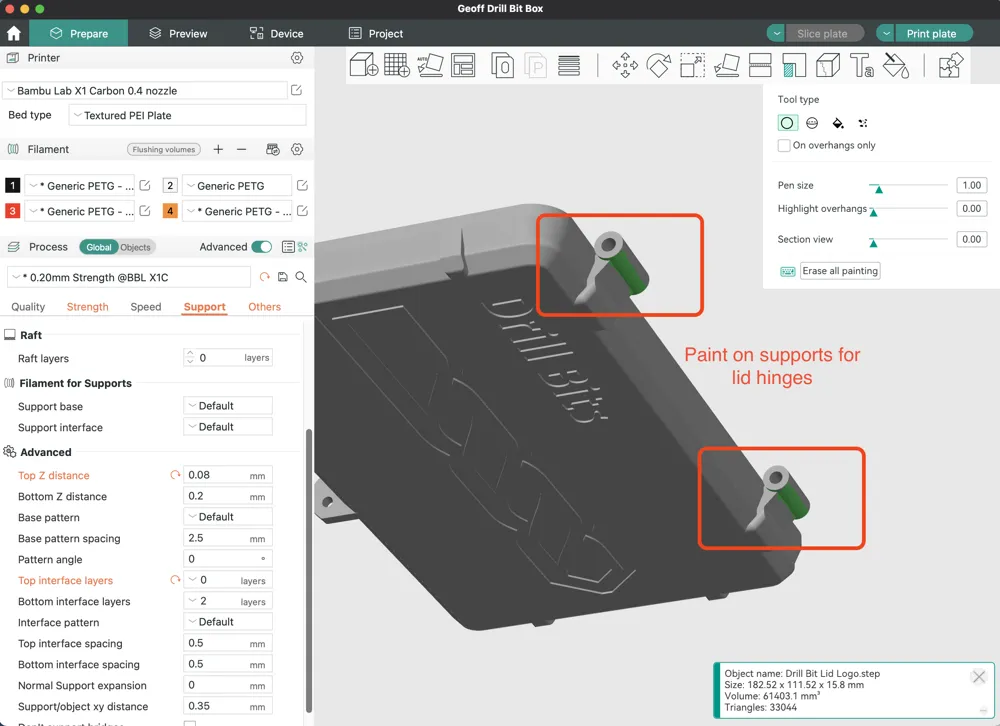The height and width of the screenshot is (726, 1000).
Task: Open the home screen icon
Action: pyautogui.click(x=13, y=33)
